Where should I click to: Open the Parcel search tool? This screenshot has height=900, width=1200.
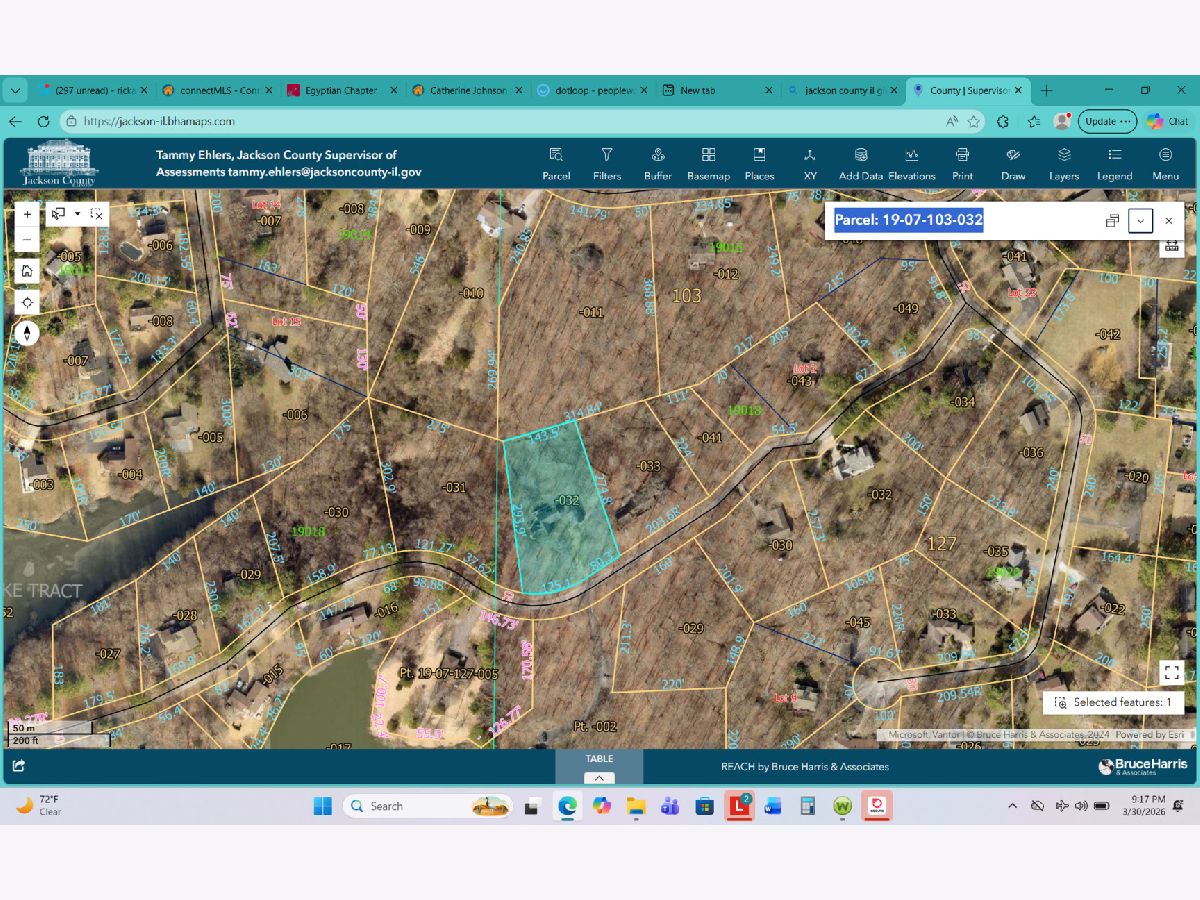[x=556, y=163]
